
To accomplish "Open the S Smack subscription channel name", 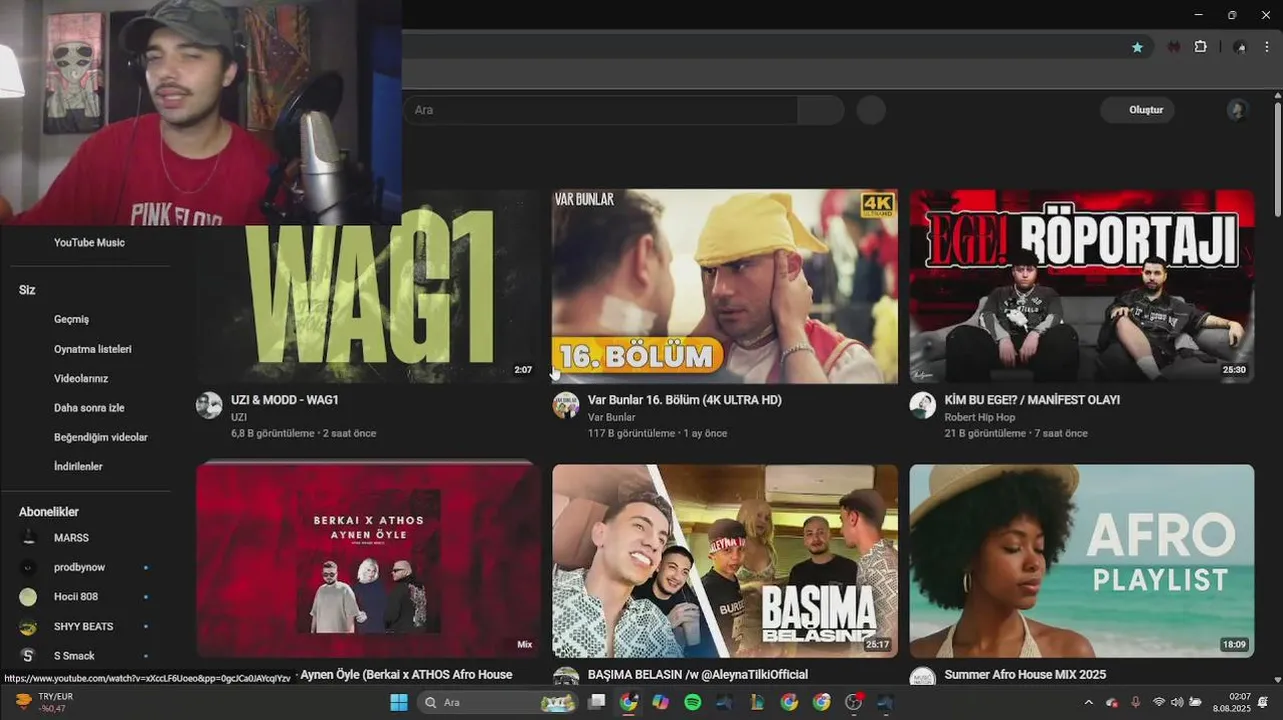I will click(74, 656).
